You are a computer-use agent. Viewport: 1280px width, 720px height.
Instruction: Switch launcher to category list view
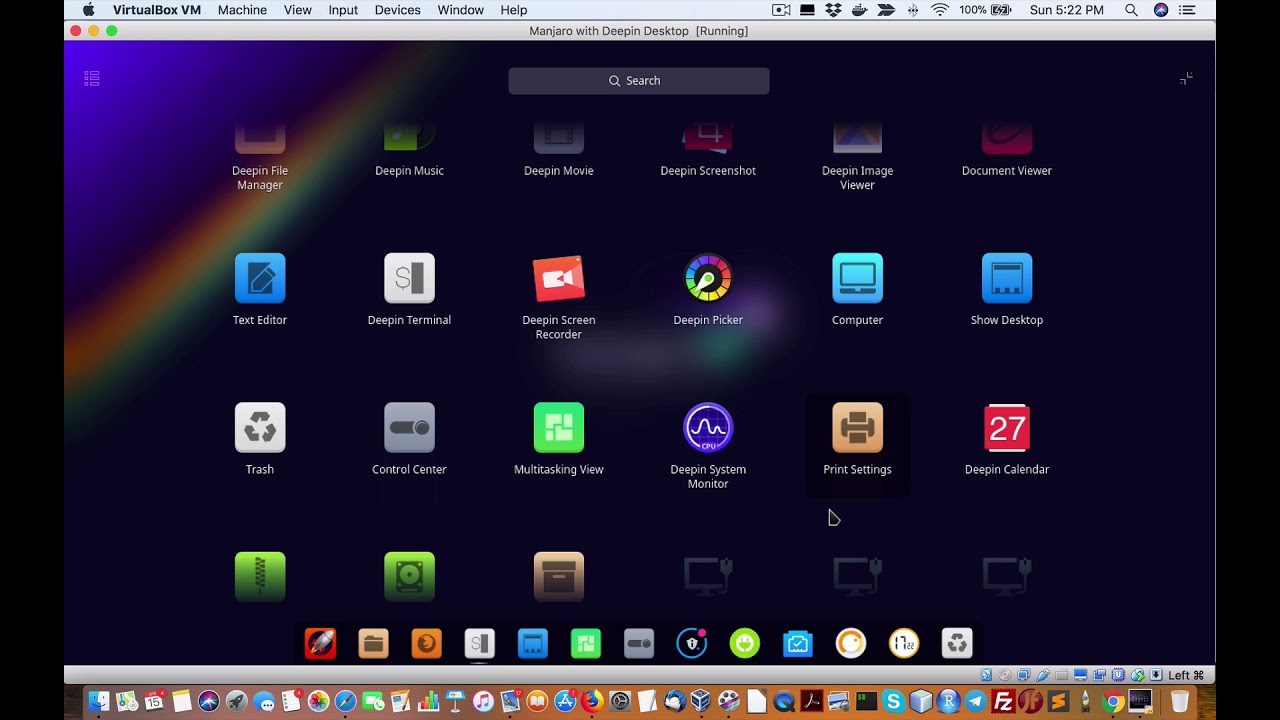click(x=92, y=78)
